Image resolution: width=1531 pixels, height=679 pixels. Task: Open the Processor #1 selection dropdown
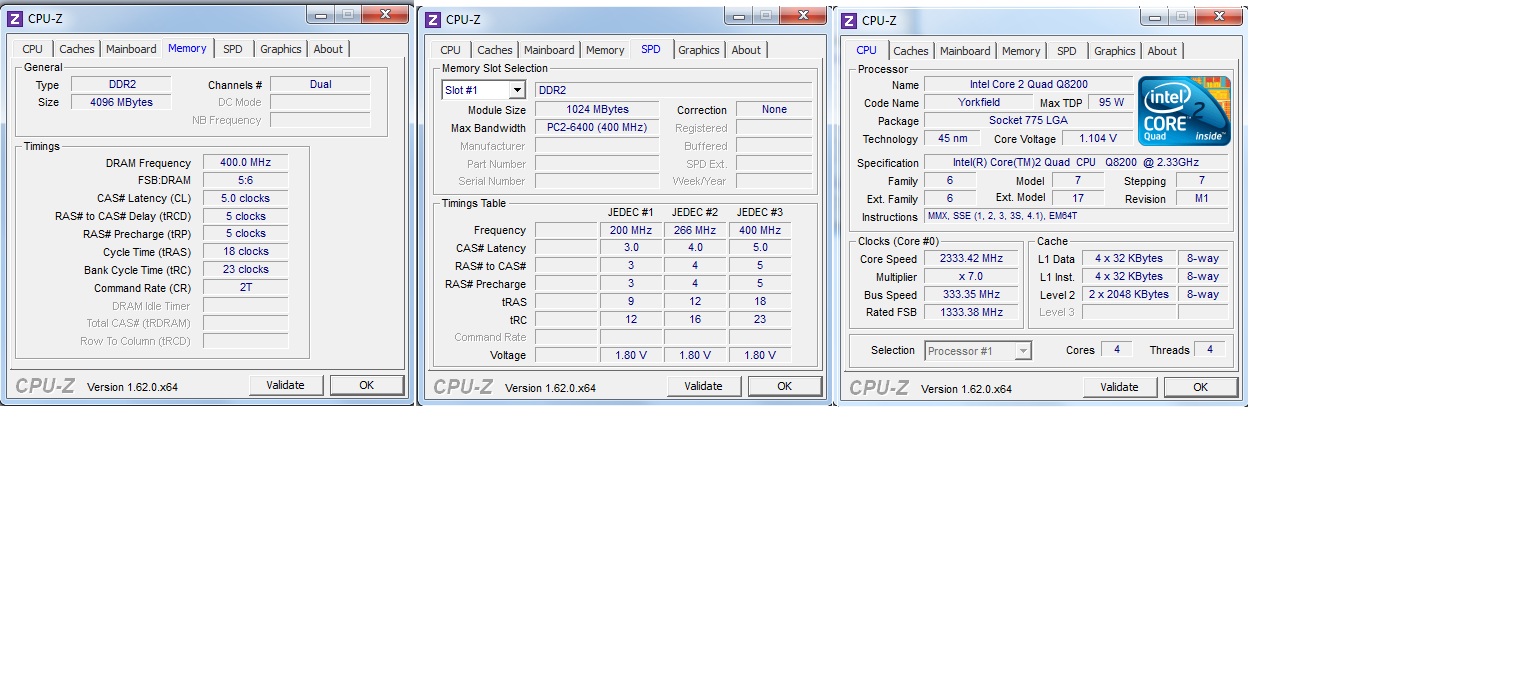[x=978, y=350]
